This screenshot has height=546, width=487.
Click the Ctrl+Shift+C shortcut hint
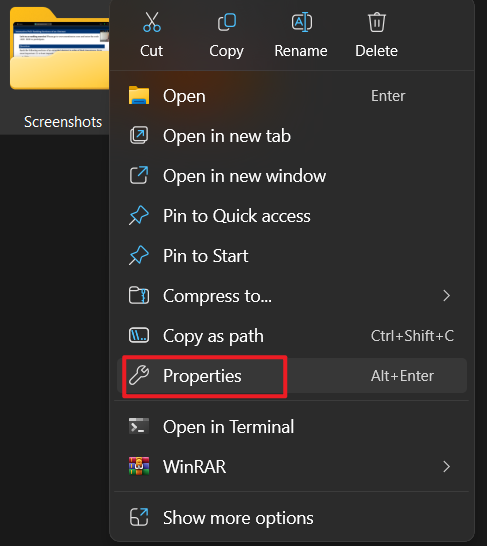tap(413, 336)
